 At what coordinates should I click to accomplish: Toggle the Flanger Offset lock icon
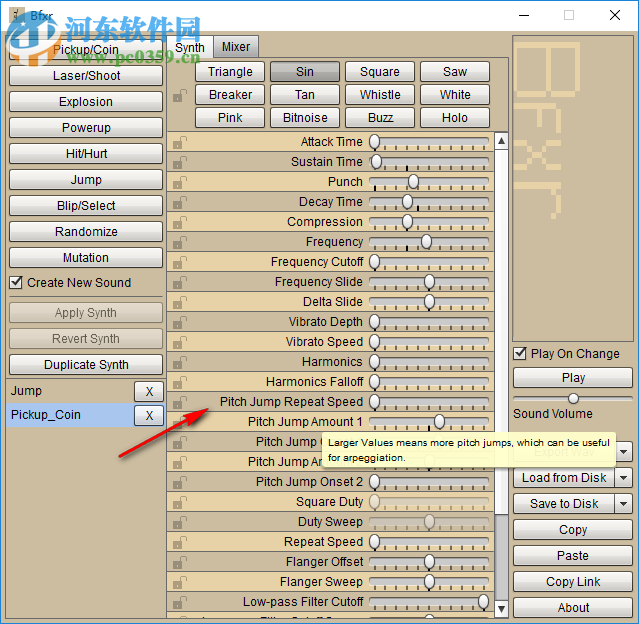(180, 562)
